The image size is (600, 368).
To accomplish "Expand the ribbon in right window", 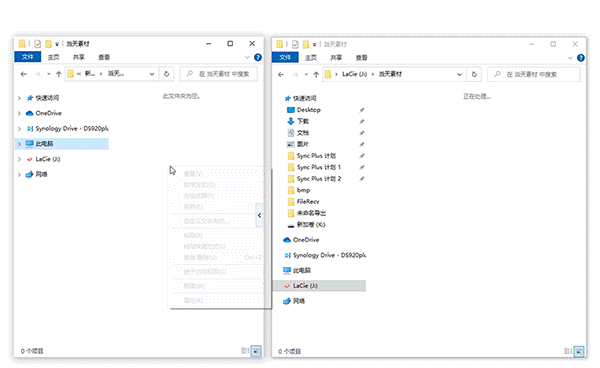I will 570,58.
